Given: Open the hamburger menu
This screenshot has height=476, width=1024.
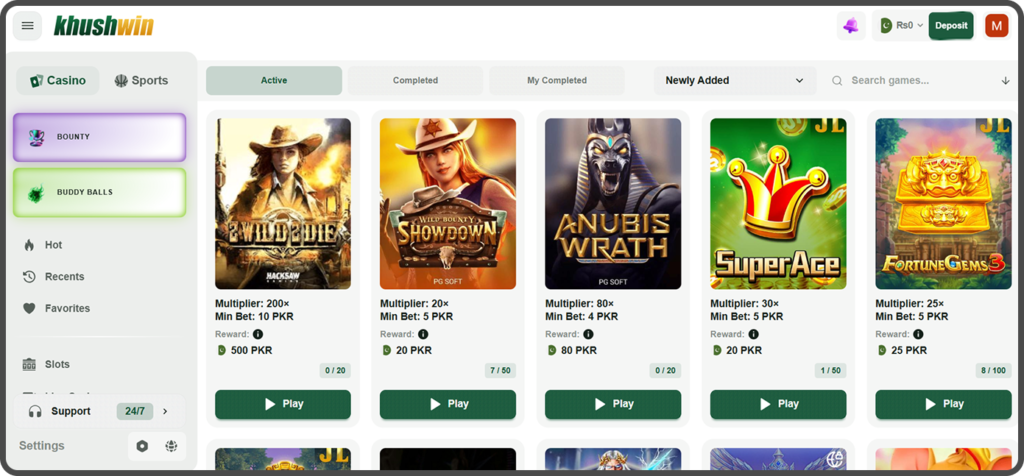Looking at the screenshot, I should tap(27, 26).
